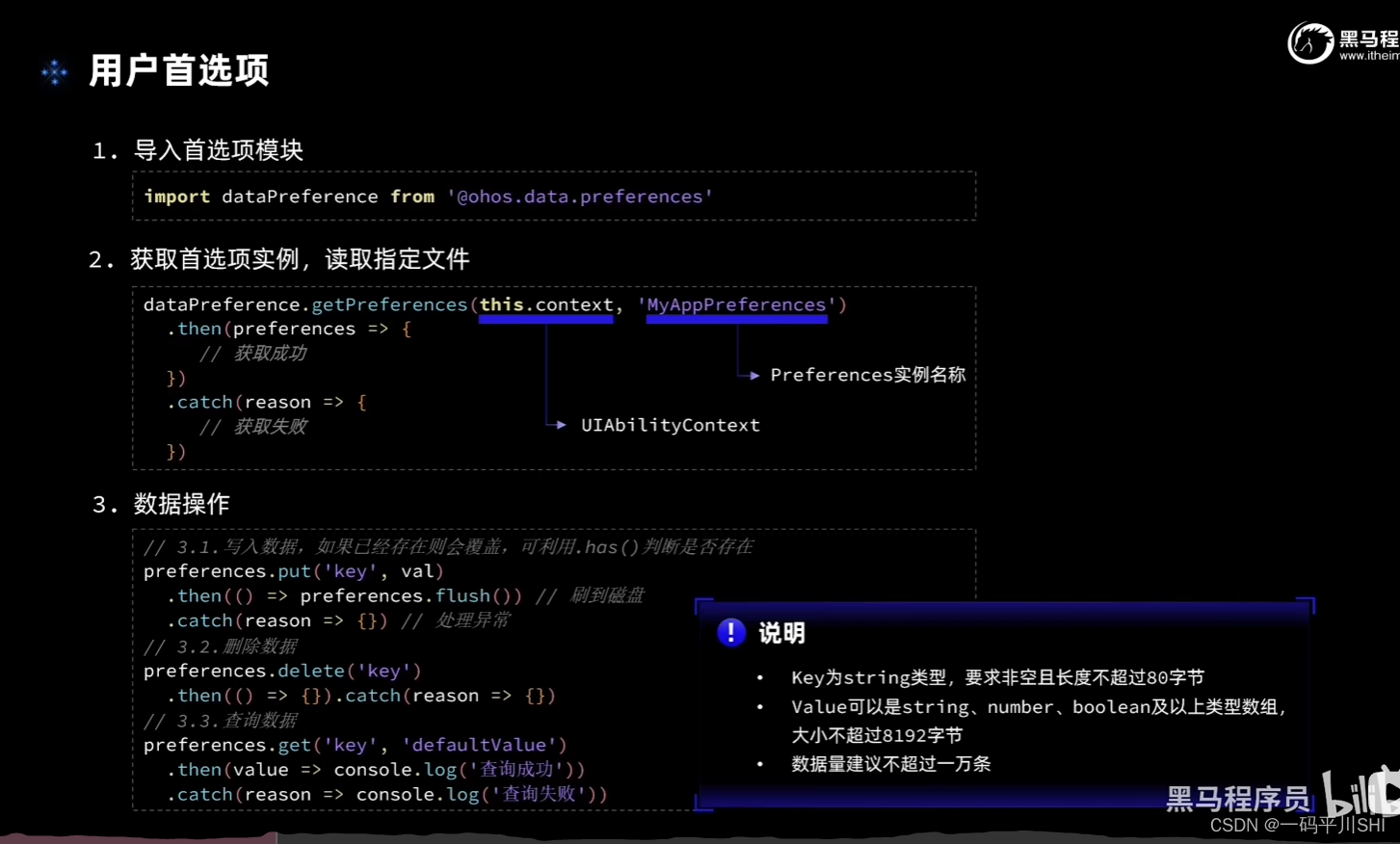Click the comment // 获取失败
This screenshot has width=1400, height=844.
[x=252, y=427]
